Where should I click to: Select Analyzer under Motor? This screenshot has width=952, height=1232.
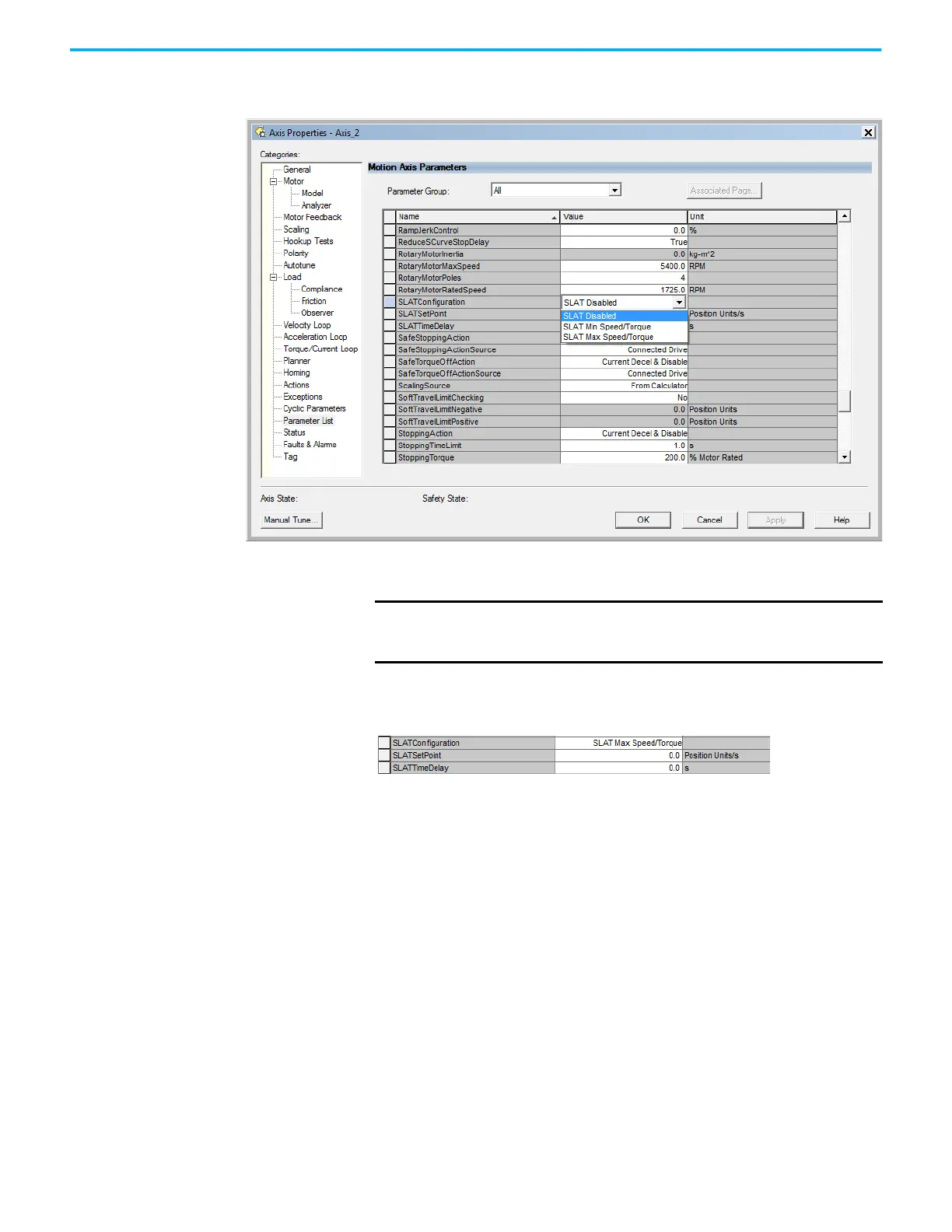[317, 205]
